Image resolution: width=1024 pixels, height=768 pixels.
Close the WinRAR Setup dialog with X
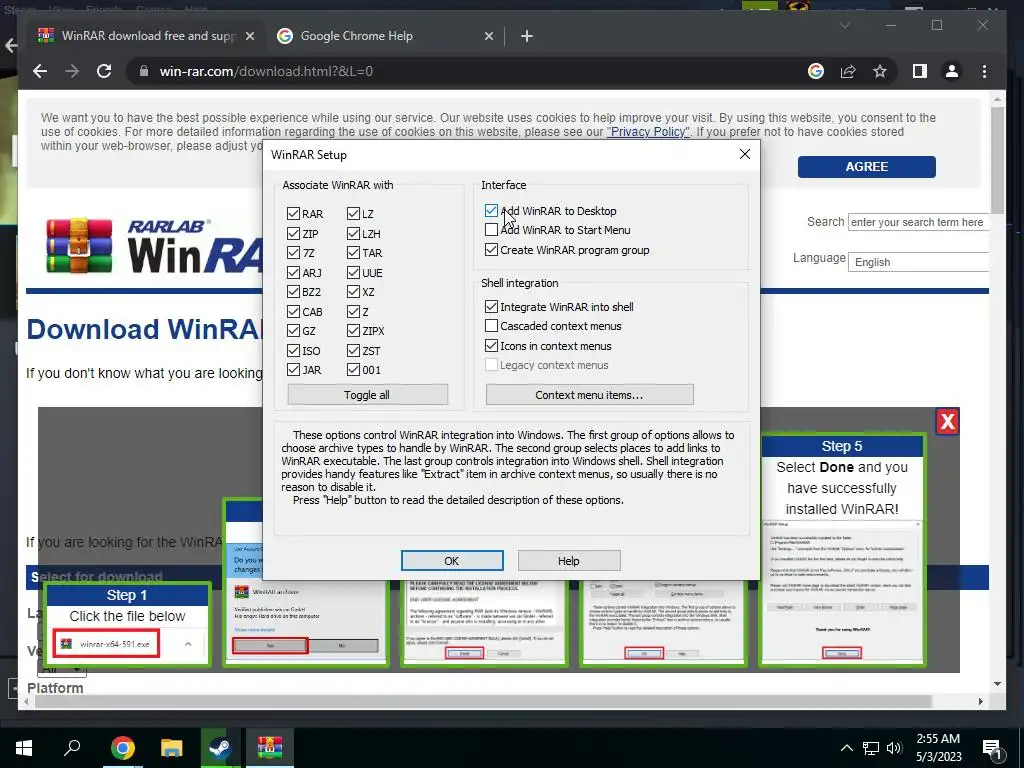(x=744, y=154)
